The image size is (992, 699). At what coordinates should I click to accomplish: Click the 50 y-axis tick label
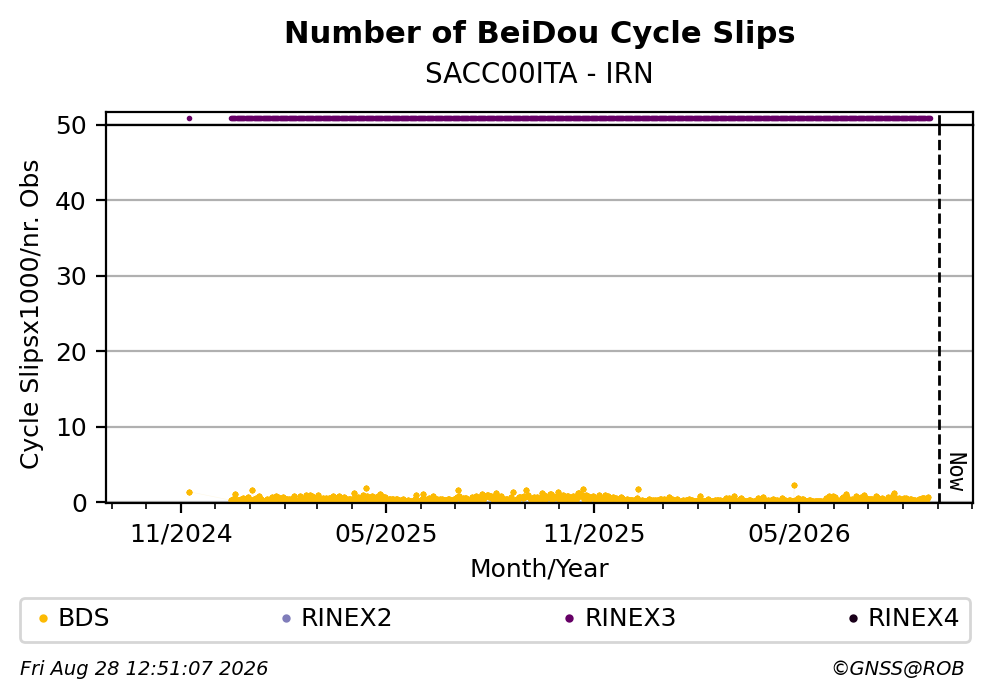(71, 125)
